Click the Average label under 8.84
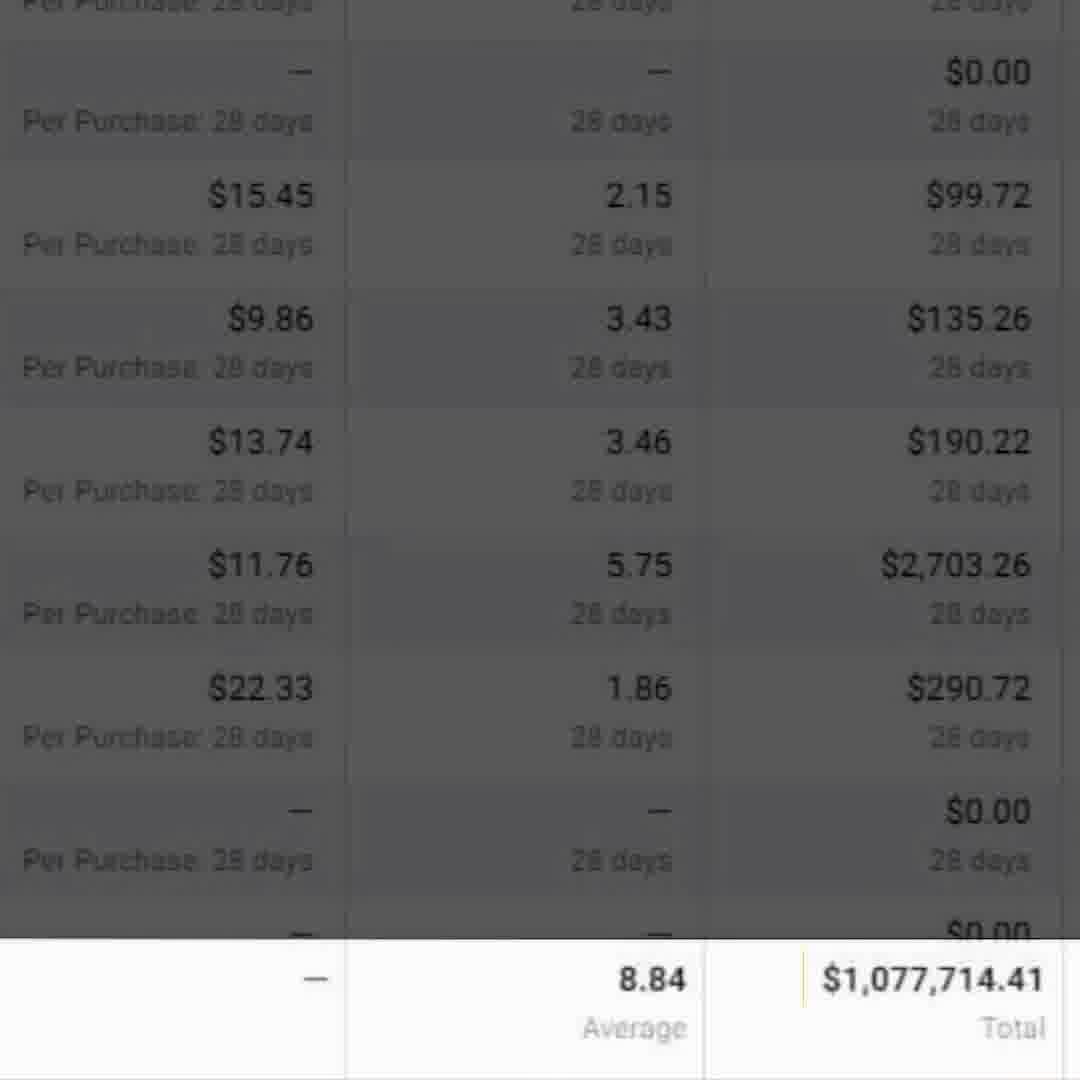Image resolution: width=1080 pixels, height=1080 pixels. coord(634,1028)
